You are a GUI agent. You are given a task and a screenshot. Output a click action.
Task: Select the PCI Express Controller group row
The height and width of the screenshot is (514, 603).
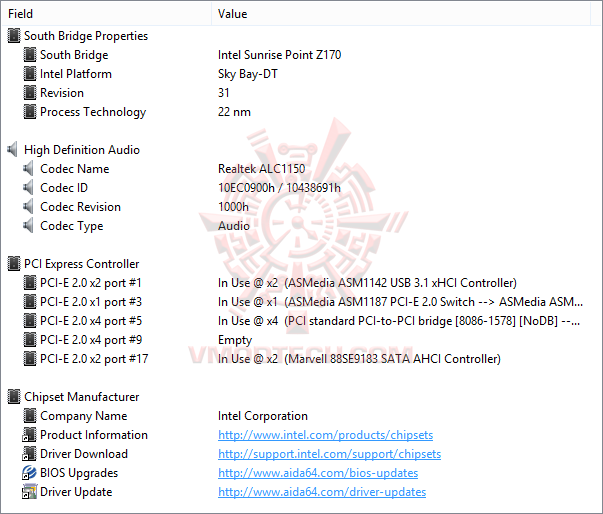pos(82,264)
